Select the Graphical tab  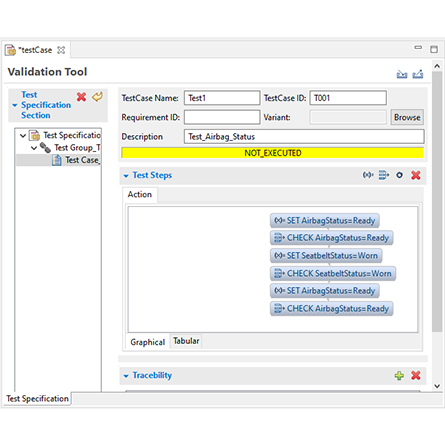(147, 342)
